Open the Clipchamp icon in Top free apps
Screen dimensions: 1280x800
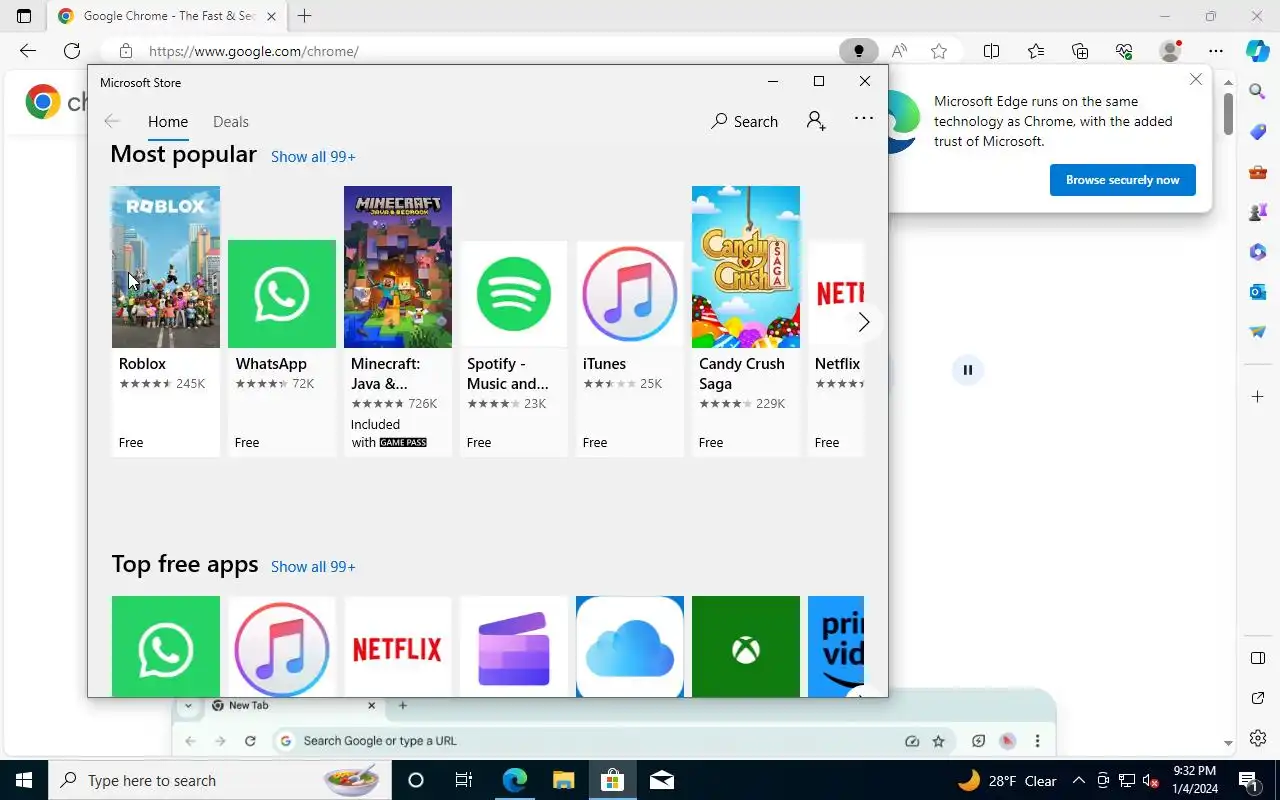[x=514, y=647]
